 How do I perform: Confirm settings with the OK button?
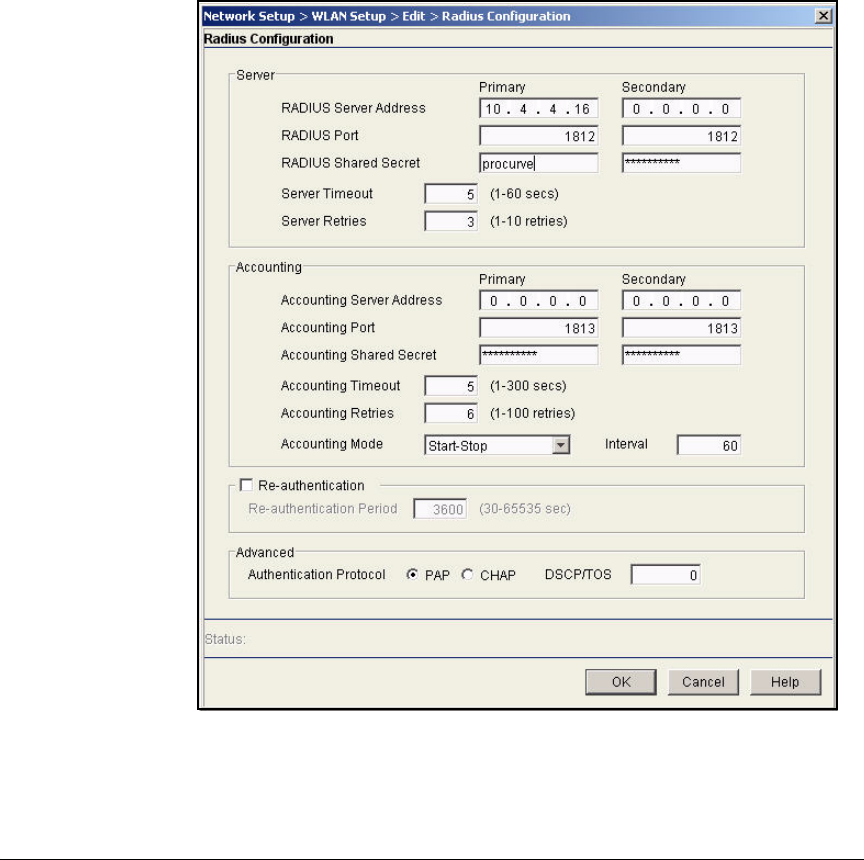click(x=621, y=682)
